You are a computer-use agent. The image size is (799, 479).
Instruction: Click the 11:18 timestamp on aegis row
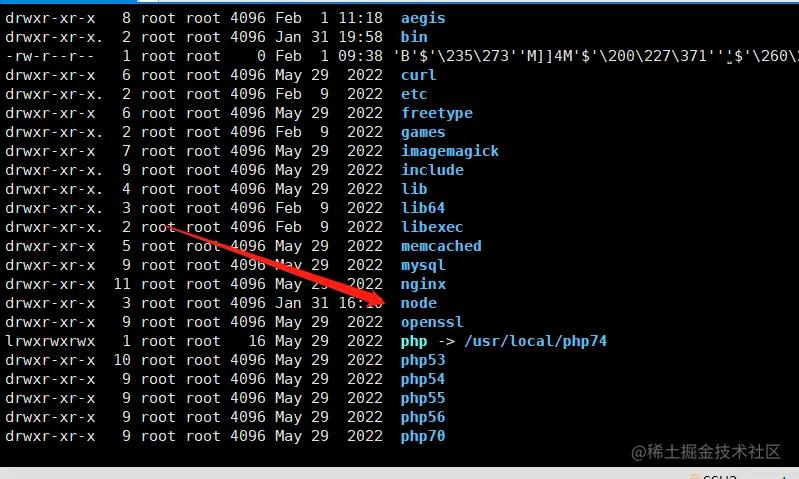pos(360,18)
